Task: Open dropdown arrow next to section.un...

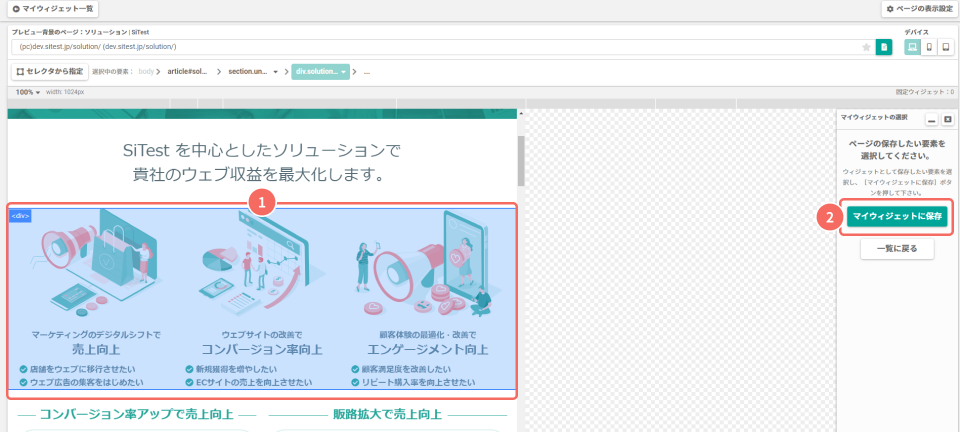Action: point(276,72)
